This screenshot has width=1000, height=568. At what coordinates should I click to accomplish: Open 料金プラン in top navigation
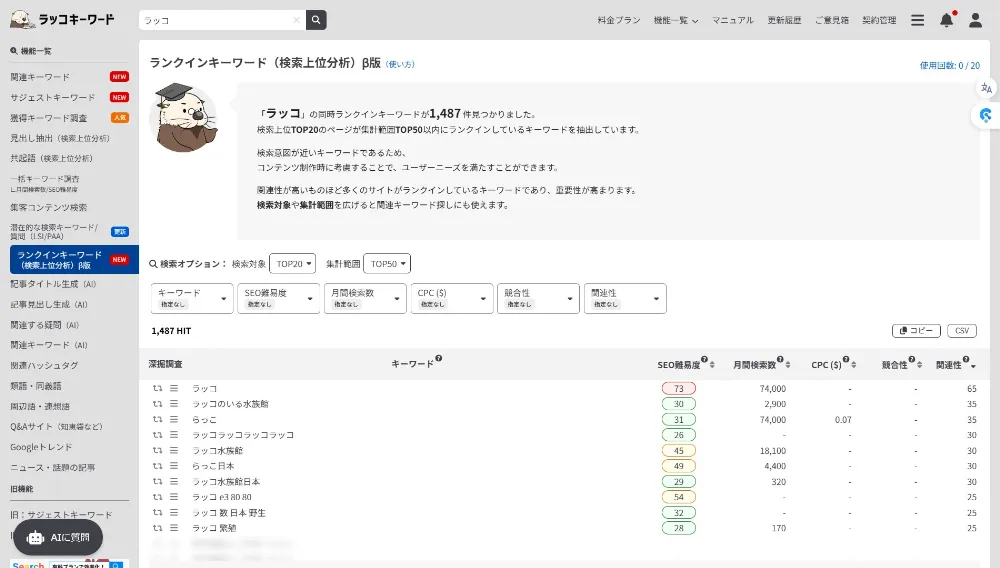619,20
